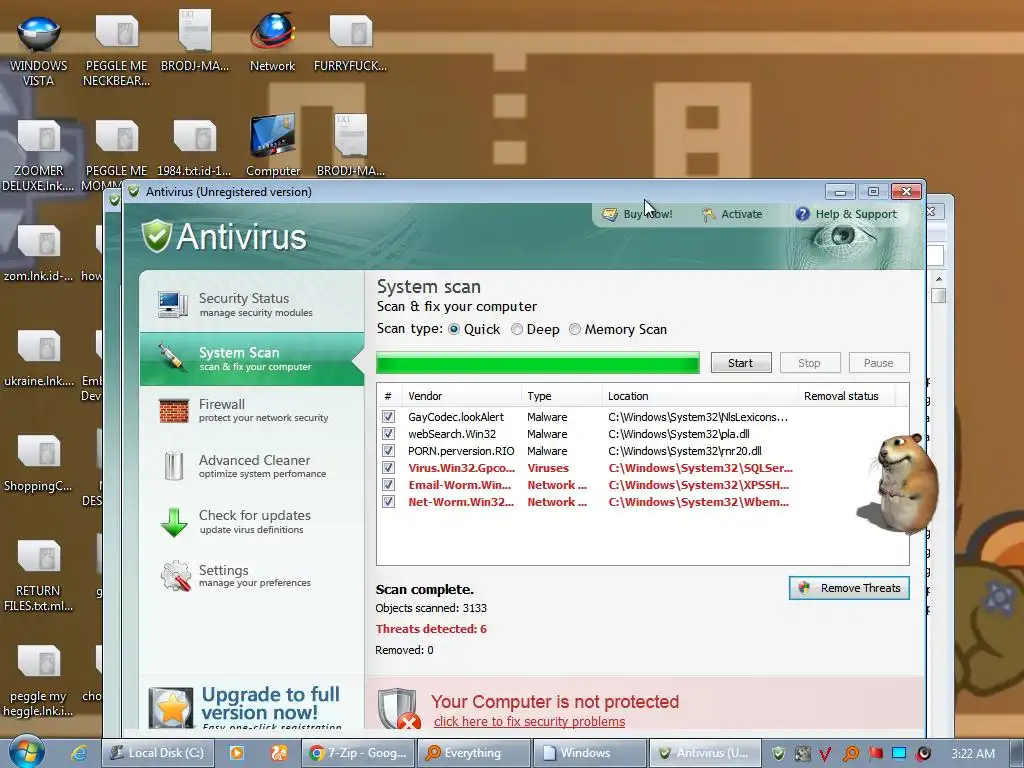The image size is (1024, 768).
Task: Click the green Check for updates arrow
Action: pyautogui.click(x=174, y=522)
